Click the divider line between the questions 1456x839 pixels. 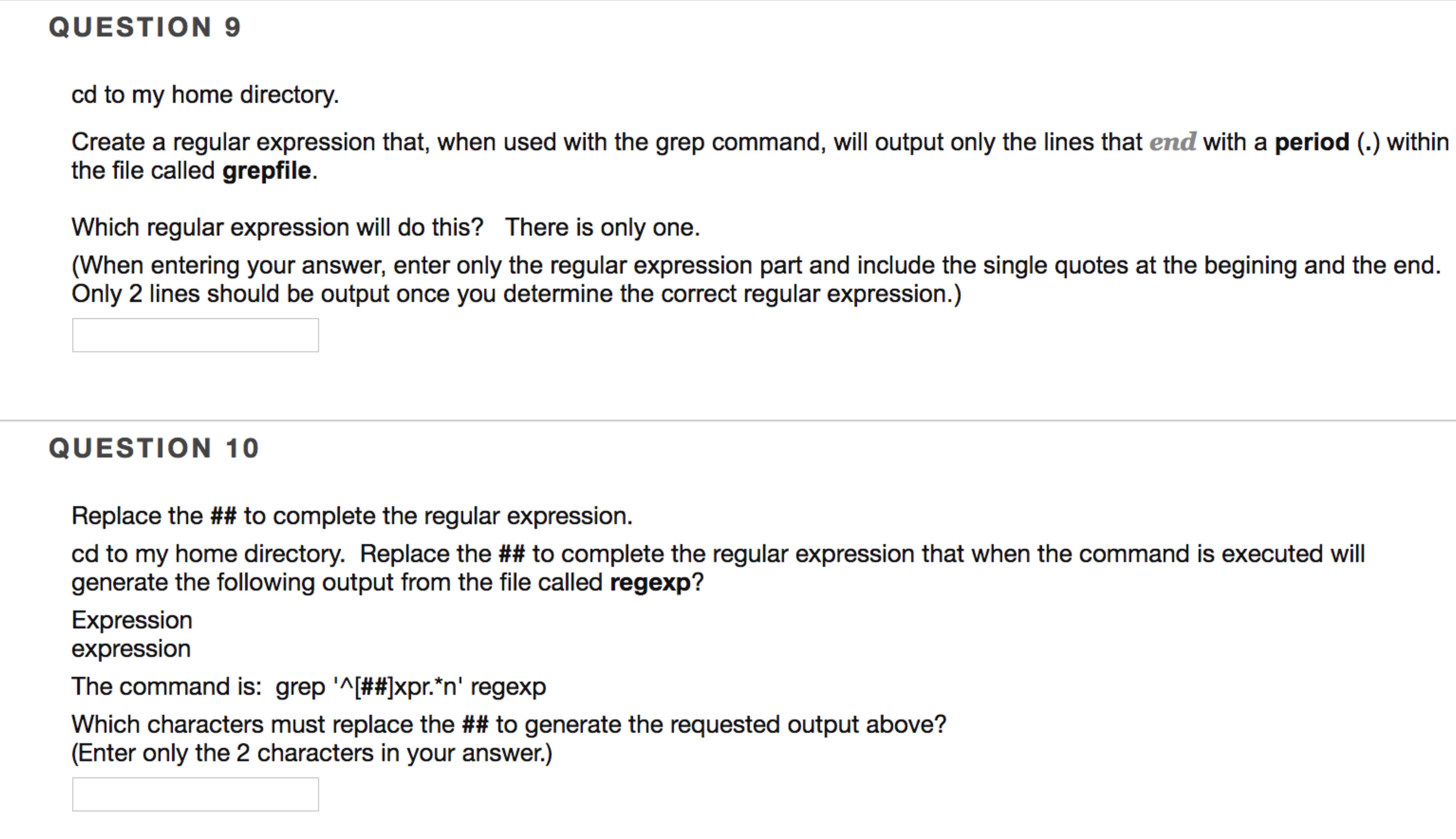(728, 420)
